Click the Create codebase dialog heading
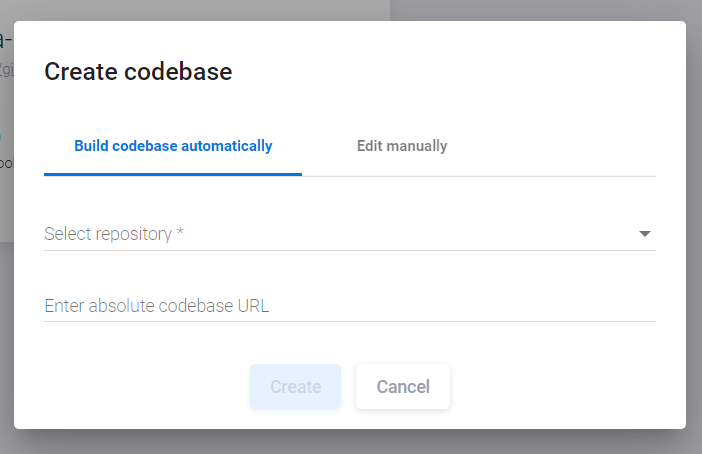Screen dimensions: 702x454 (138, 72)
